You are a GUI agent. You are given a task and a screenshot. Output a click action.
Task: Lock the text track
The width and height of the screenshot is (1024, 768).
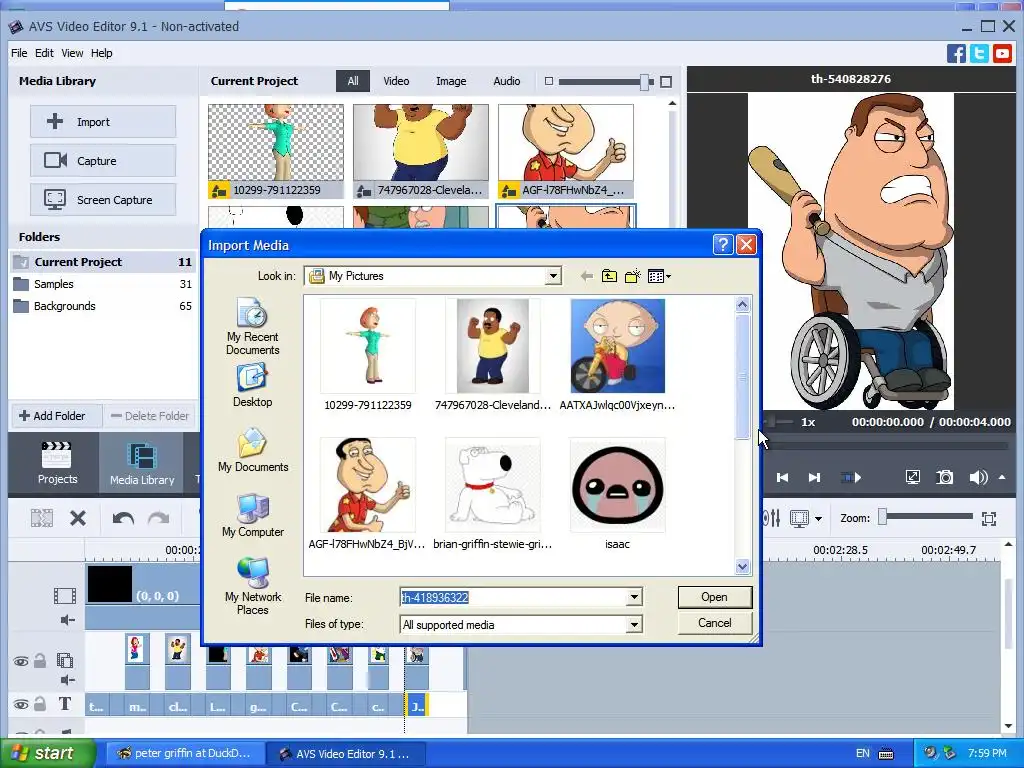coord(40,703)
